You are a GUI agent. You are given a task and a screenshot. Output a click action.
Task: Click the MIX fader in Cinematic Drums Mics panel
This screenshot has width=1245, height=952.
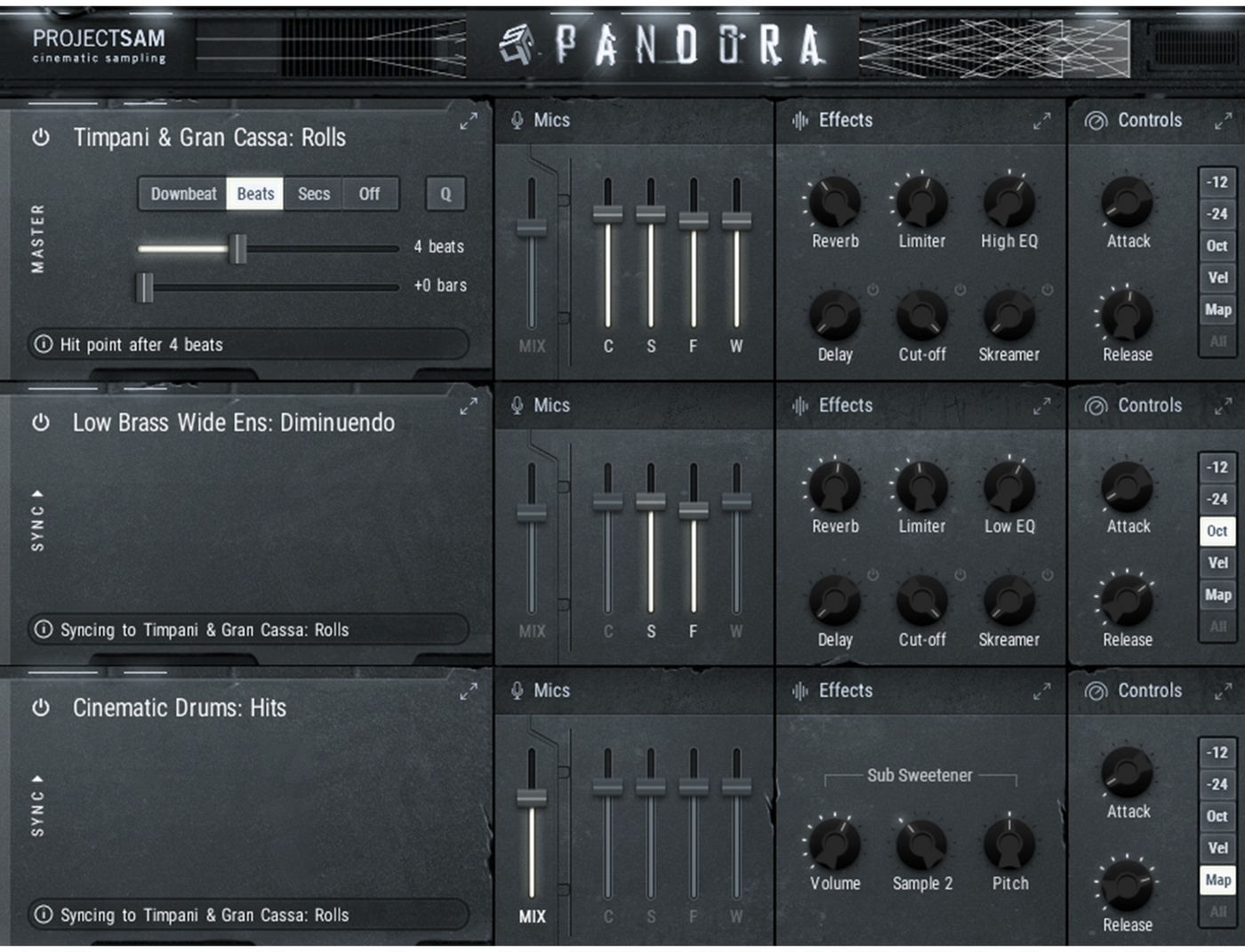(532, 797)
